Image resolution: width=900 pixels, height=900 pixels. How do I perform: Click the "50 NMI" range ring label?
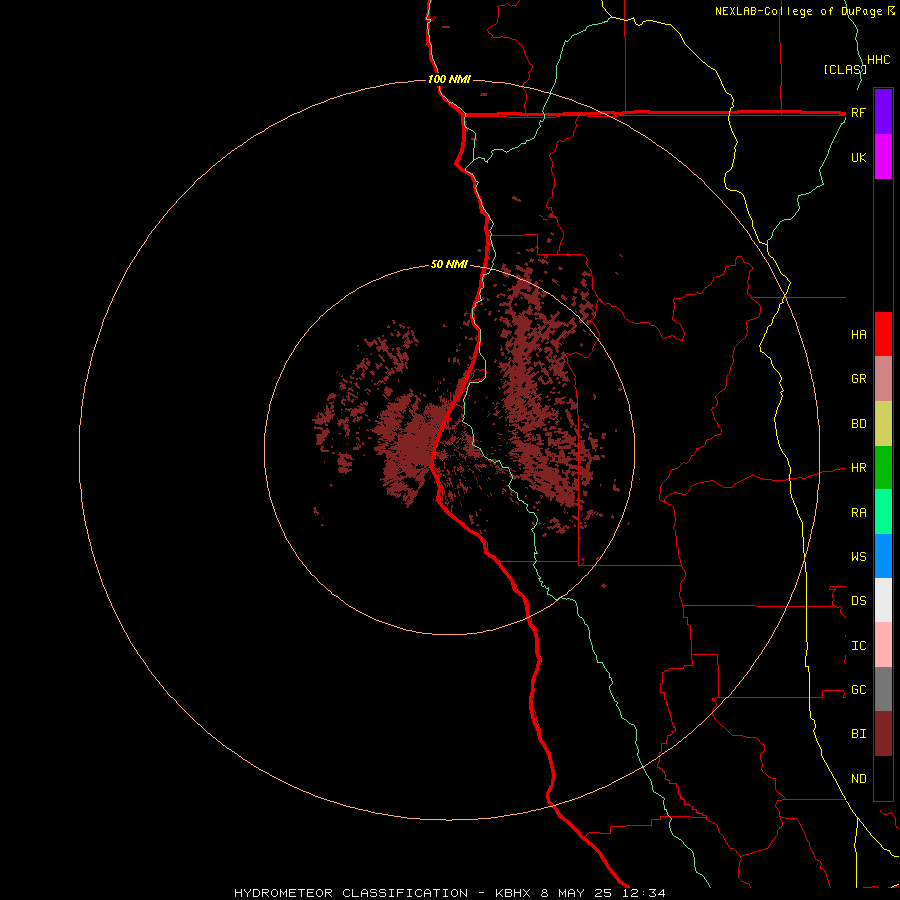click(449, 265)
